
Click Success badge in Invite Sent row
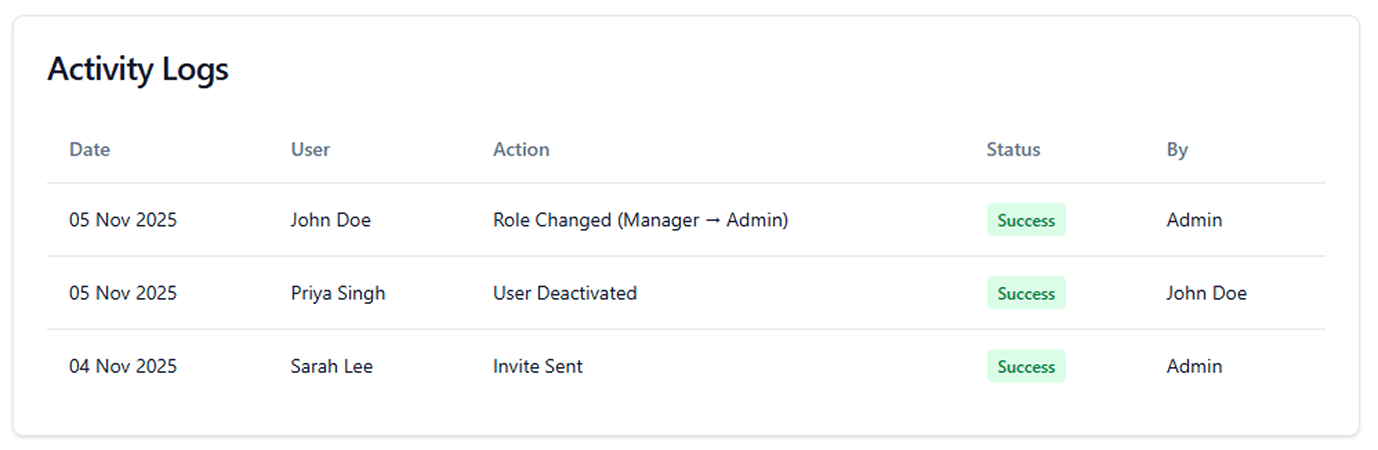coord(1026,366)
